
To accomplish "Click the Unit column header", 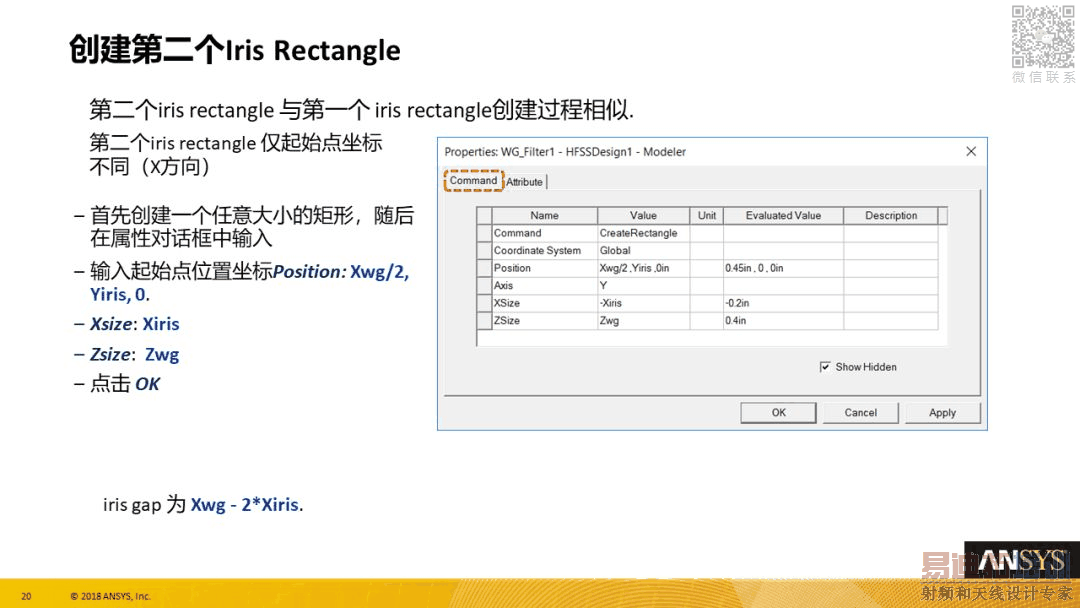I will pyautogui.click(x=707, y=216).
